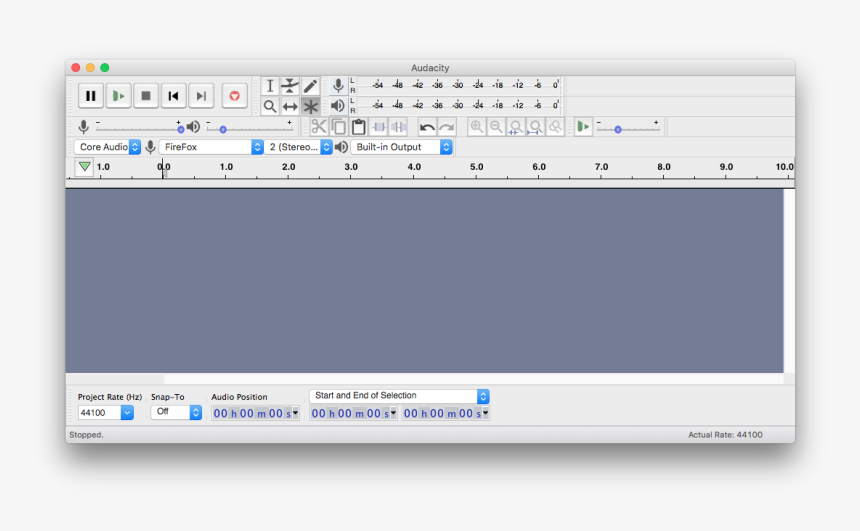The image size is (860, 531).
Task: Click 5.0 mark on timeline ruler
Action: (x=476, y=167)
